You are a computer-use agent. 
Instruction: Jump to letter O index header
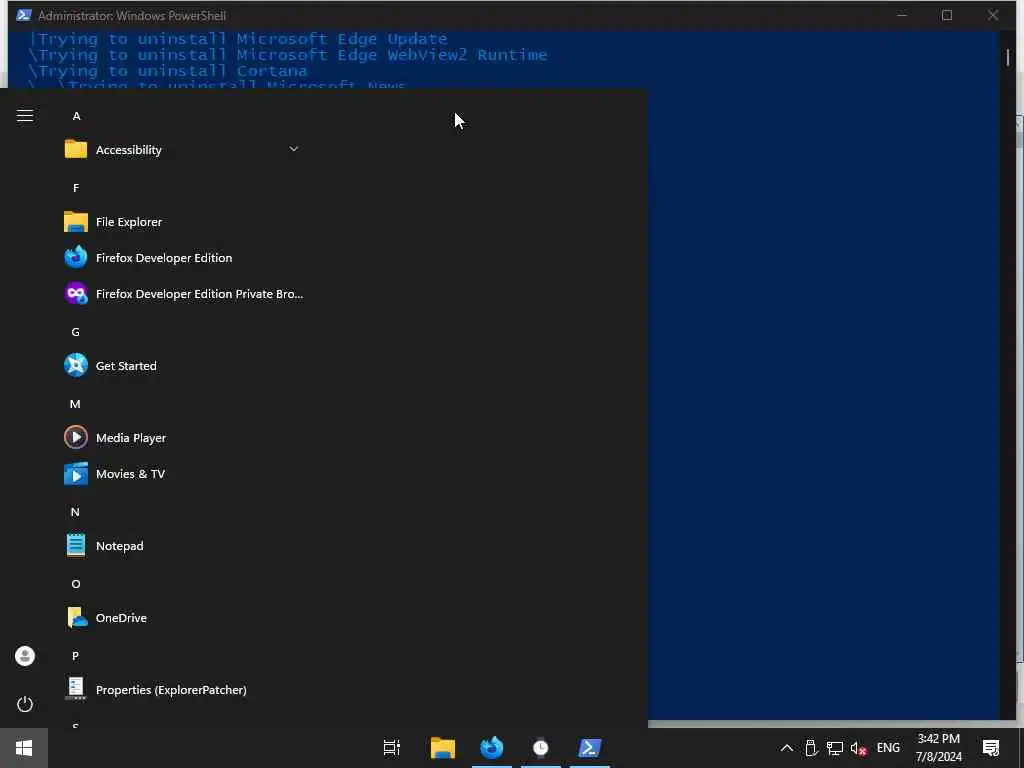[x=76, y=584]
